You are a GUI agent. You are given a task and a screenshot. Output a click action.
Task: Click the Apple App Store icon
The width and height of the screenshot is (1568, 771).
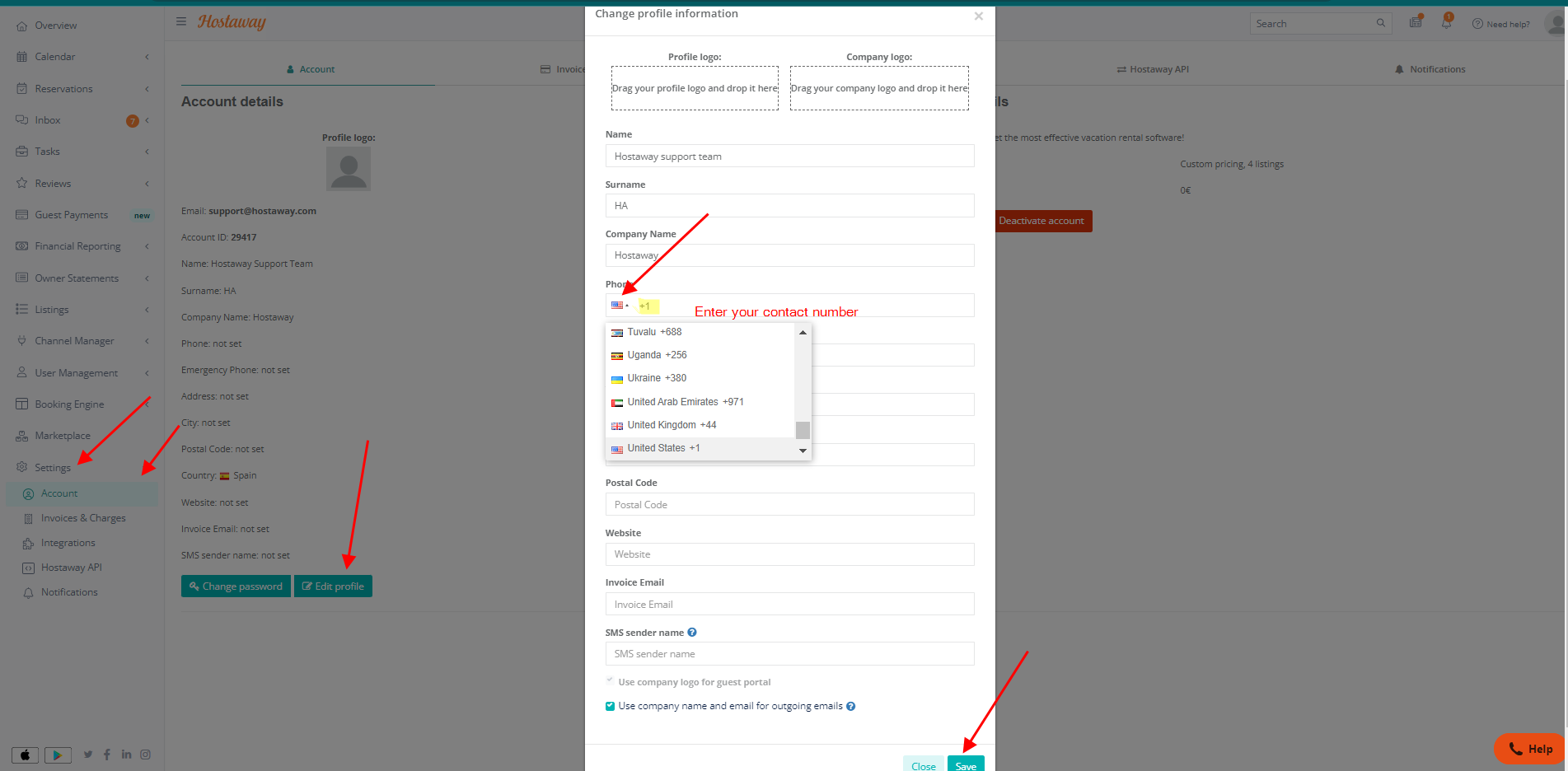[25, 755]
